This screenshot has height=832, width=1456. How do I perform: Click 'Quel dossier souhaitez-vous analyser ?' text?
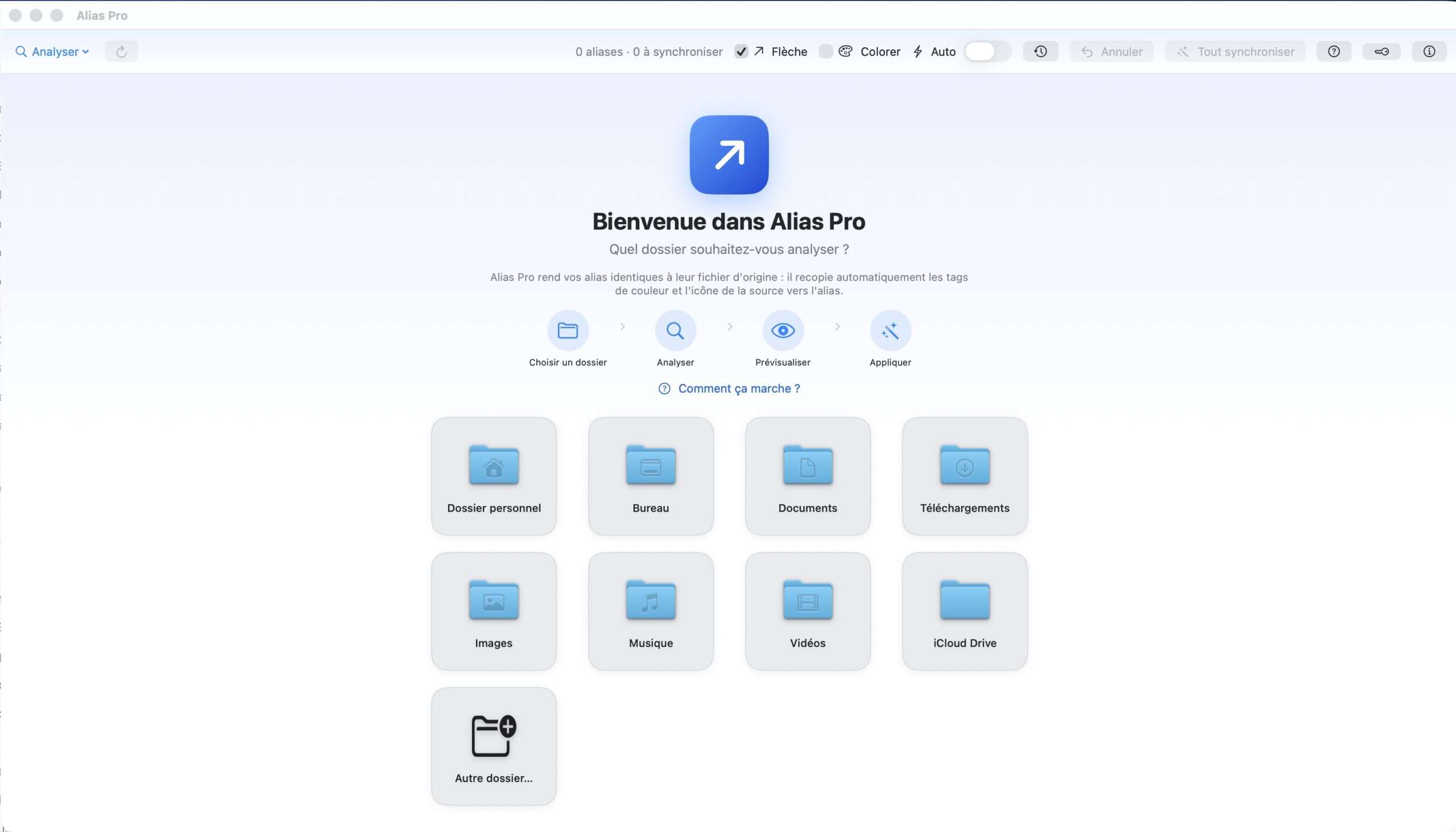[729, 249]
